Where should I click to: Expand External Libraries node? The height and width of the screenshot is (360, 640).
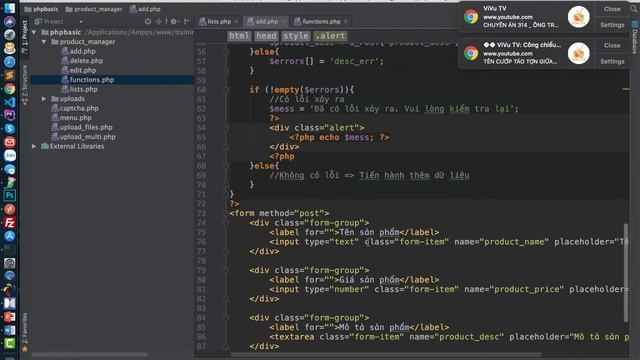pyautogui.click(x=34, y=146)
